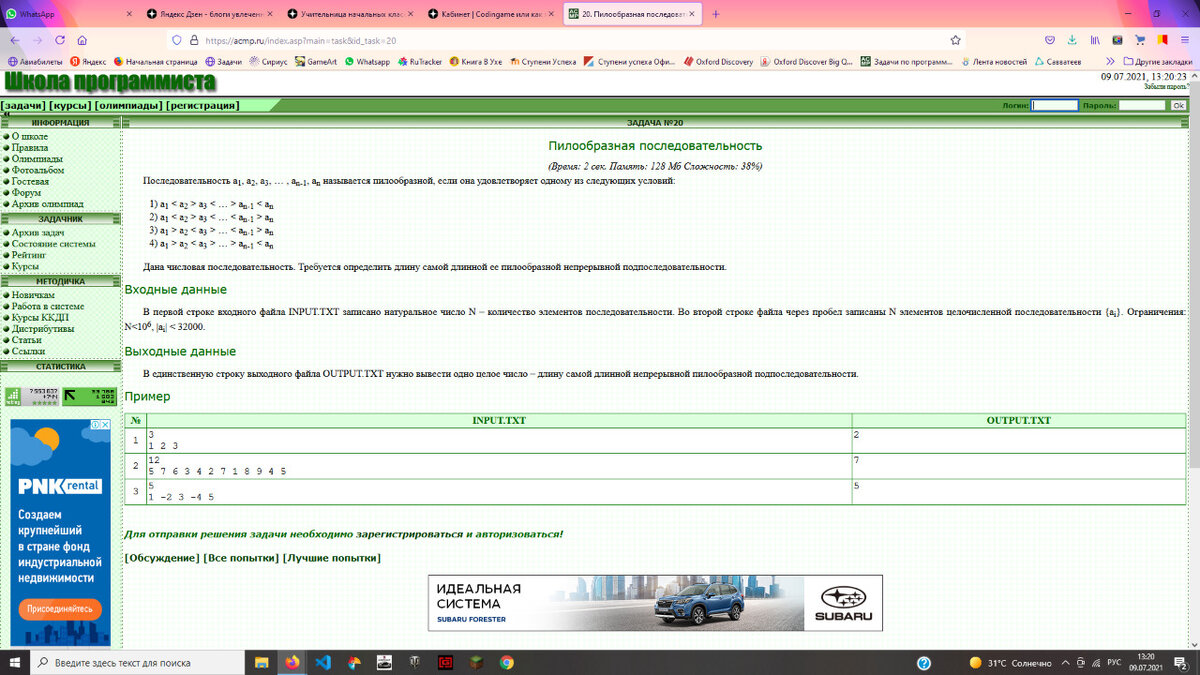Click the Windows taskbar search box

click(x=137, y=662)
